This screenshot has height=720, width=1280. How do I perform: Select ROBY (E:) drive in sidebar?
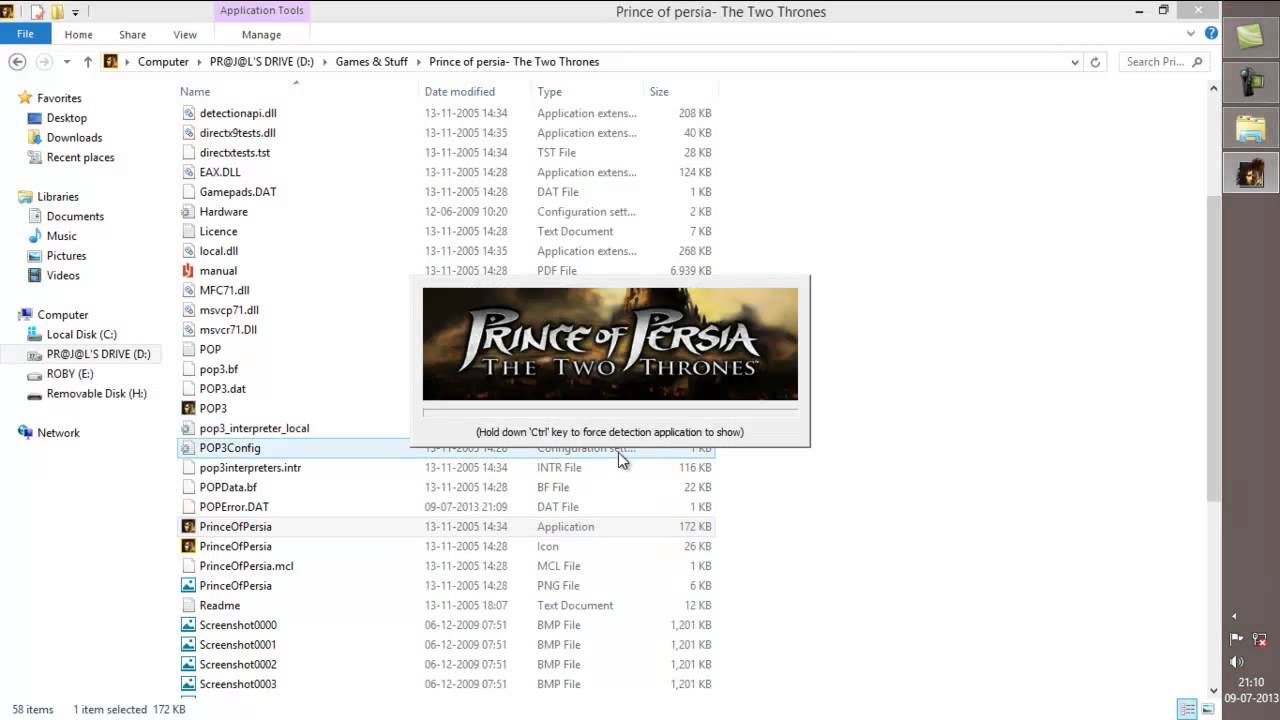pyautogui.click(x=69, y=374)
